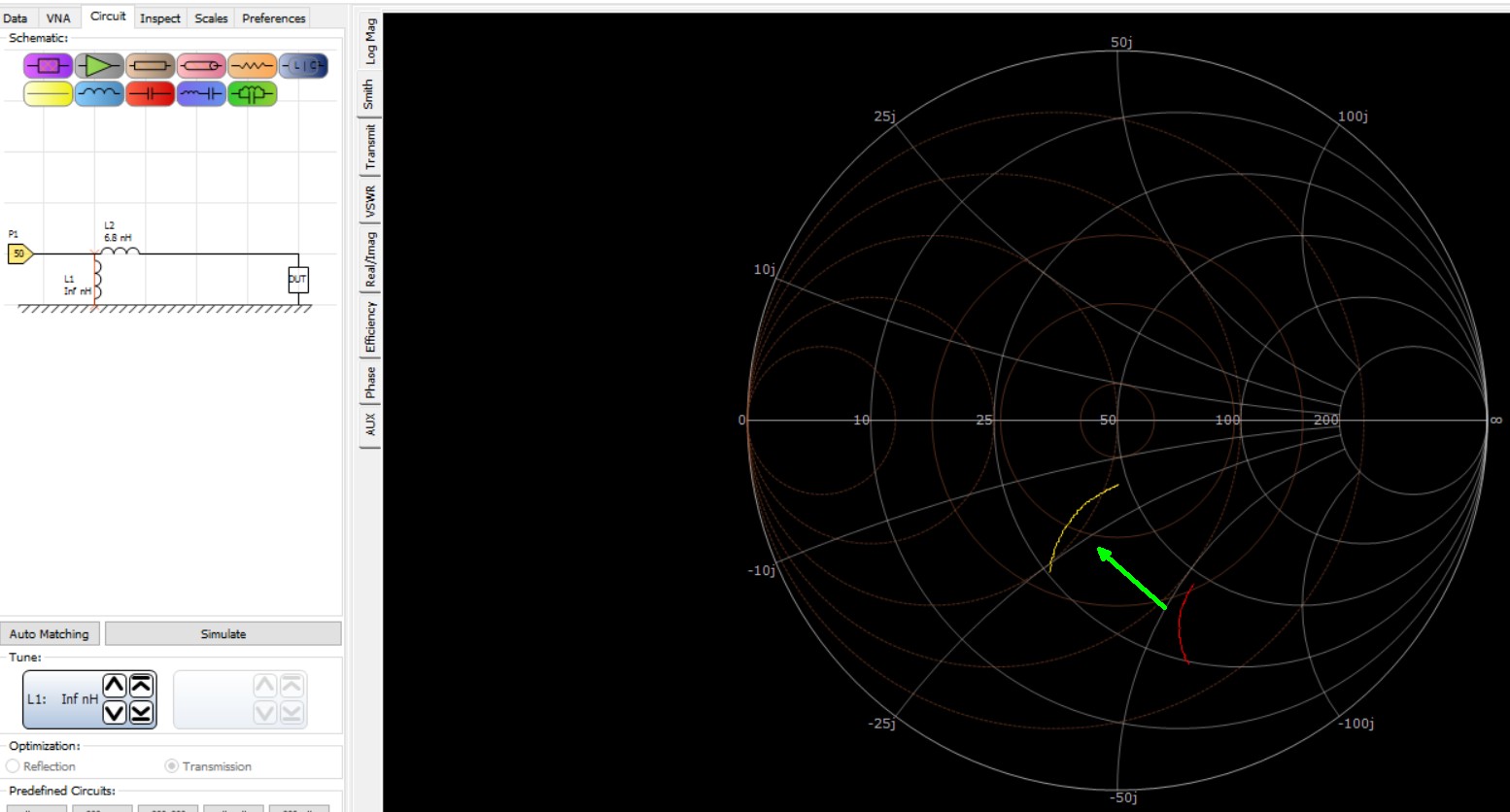1510x812 pixels.
Task: Switch to Smith vertical tab
Action: pyautogui.click(x=369, y=95)
